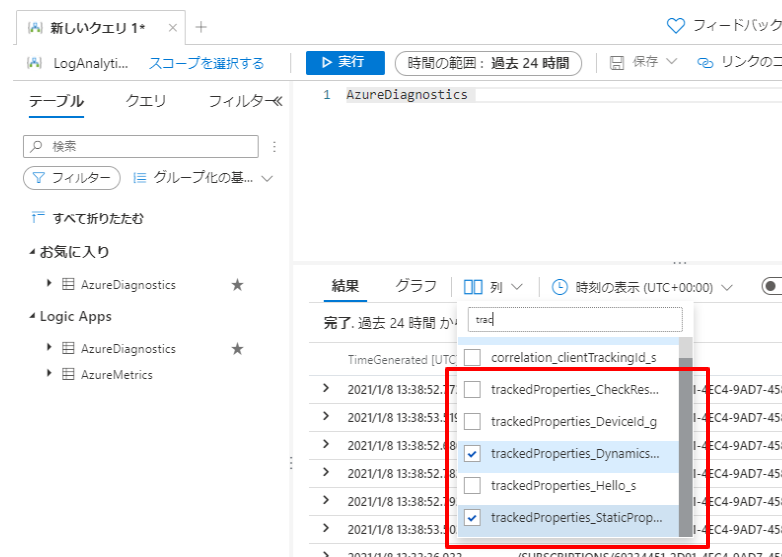The width and height of the screenshot is (782, 557).
Task: Open the グループ化の基準 dropdown
Action: click(203, 178)
